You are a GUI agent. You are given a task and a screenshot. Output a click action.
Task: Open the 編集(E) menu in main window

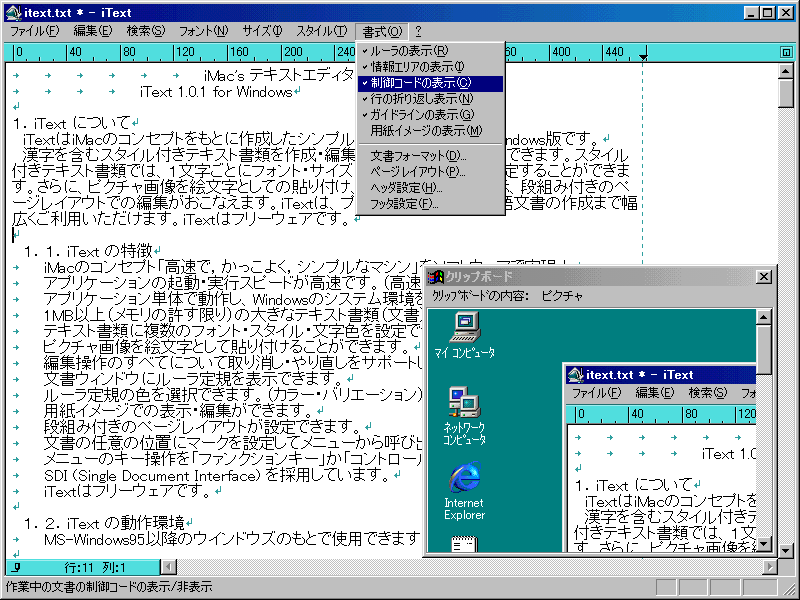click(x=92, y=31)
